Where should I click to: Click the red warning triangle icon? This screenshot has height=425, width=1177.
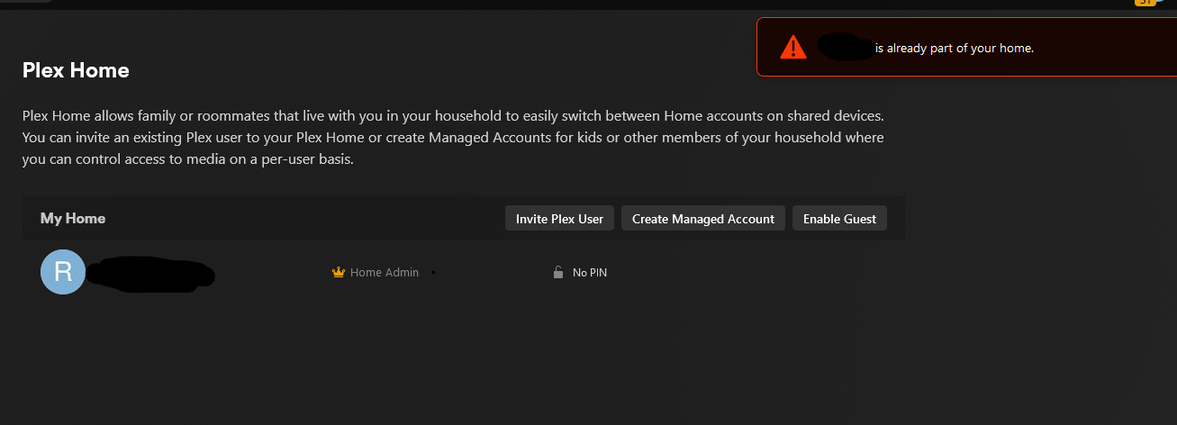tap(793, 48)
